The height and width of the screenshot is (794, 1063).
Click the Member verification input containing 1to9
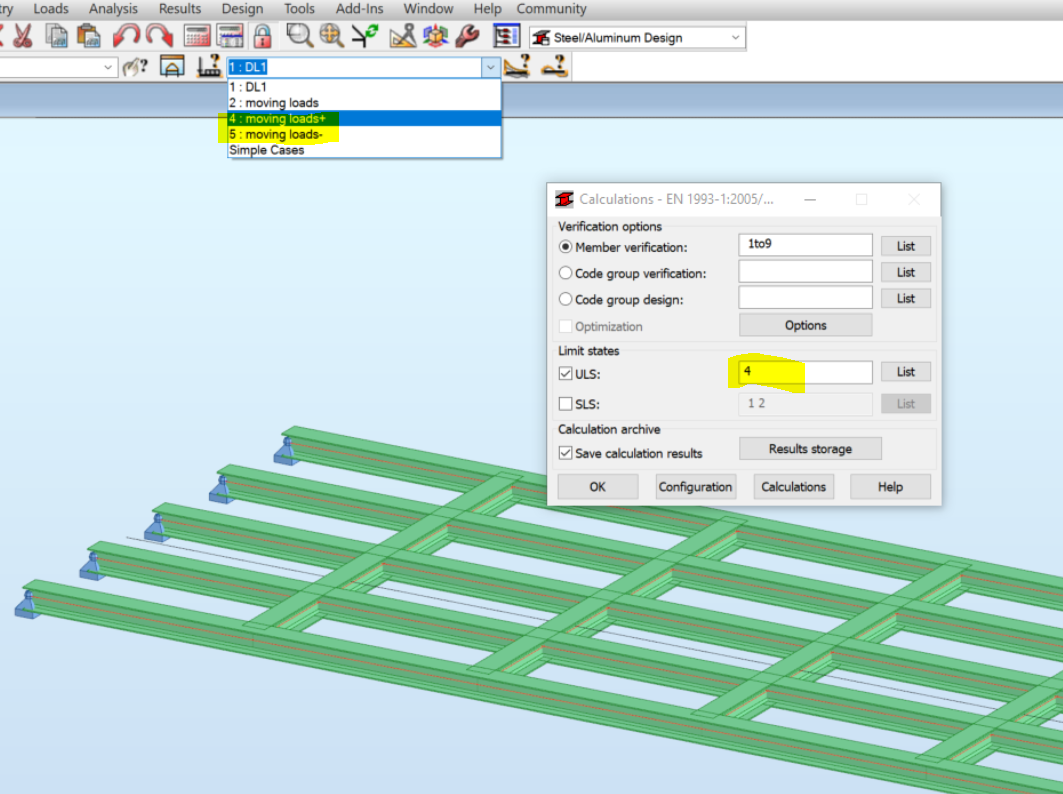pos(805,244)
